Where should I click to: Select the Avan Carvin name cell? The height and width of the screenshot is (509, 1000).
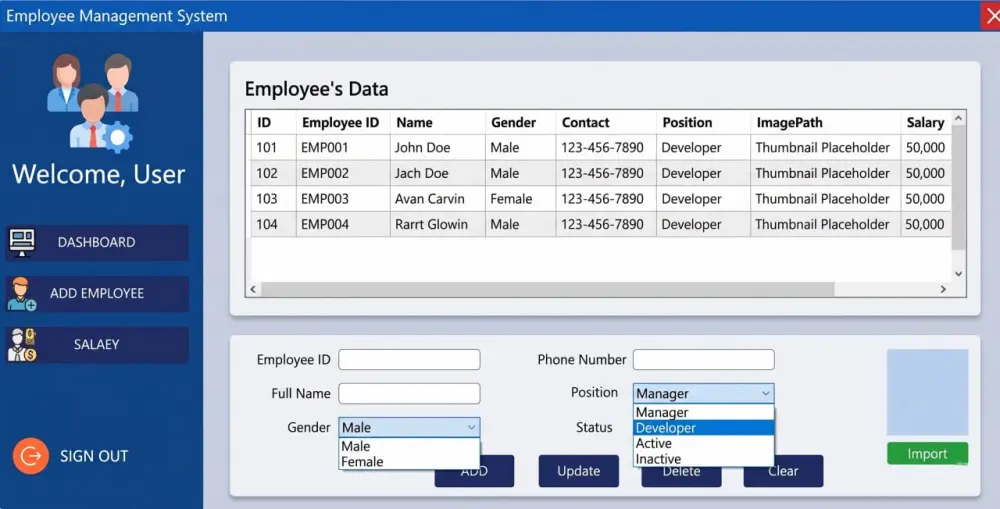pos(438,198)
